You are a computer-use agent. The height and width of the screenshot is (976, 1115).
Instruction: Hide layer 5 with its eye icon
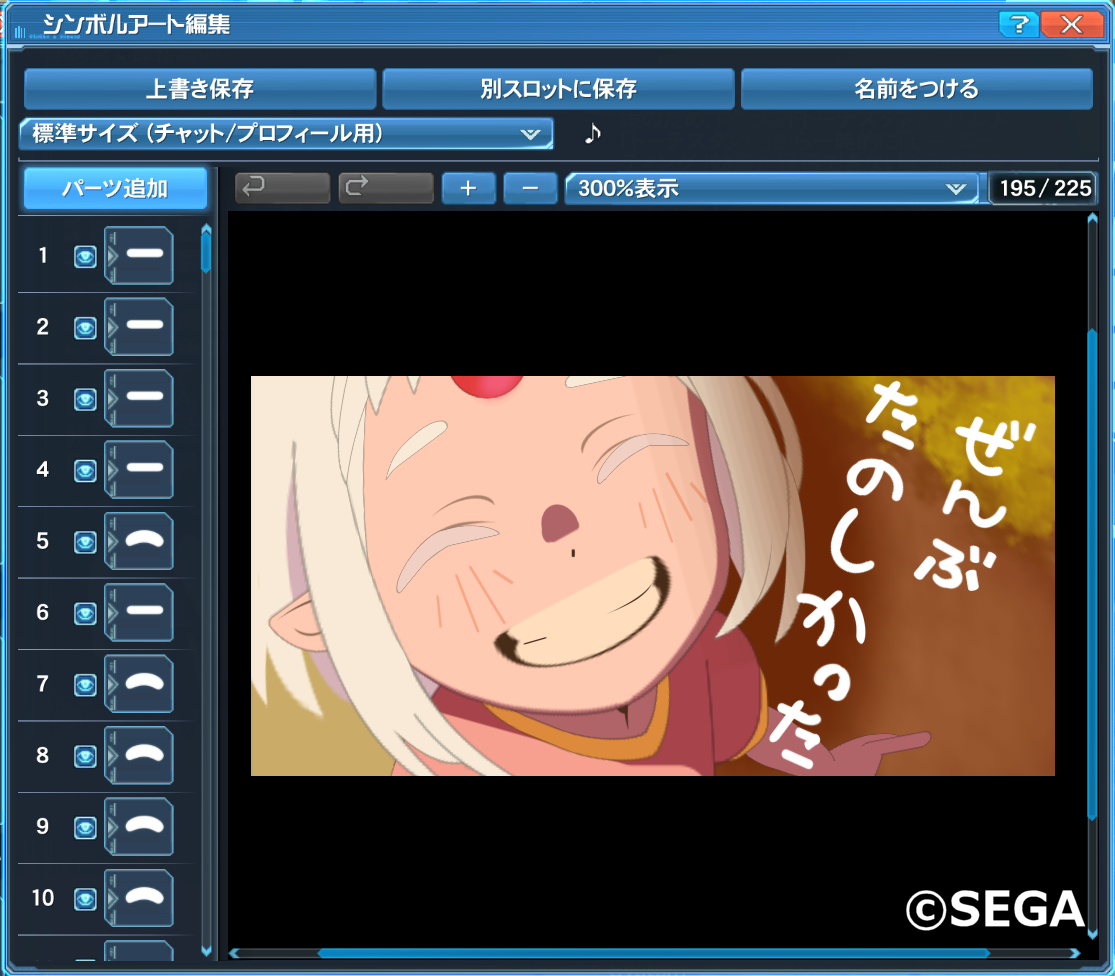tap(85, 542)
